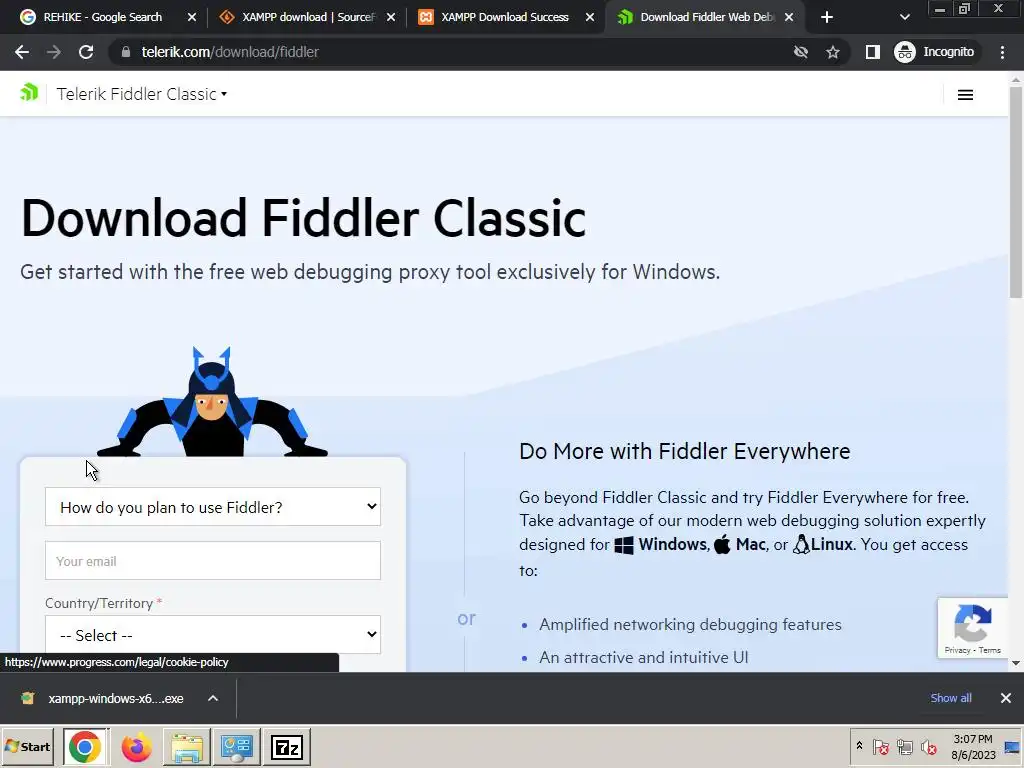The height and width of the screenshot is (768, 1024).
Task: Click the control panel taskbar icon
Action: pyautogui.click(x=236, y=747)
